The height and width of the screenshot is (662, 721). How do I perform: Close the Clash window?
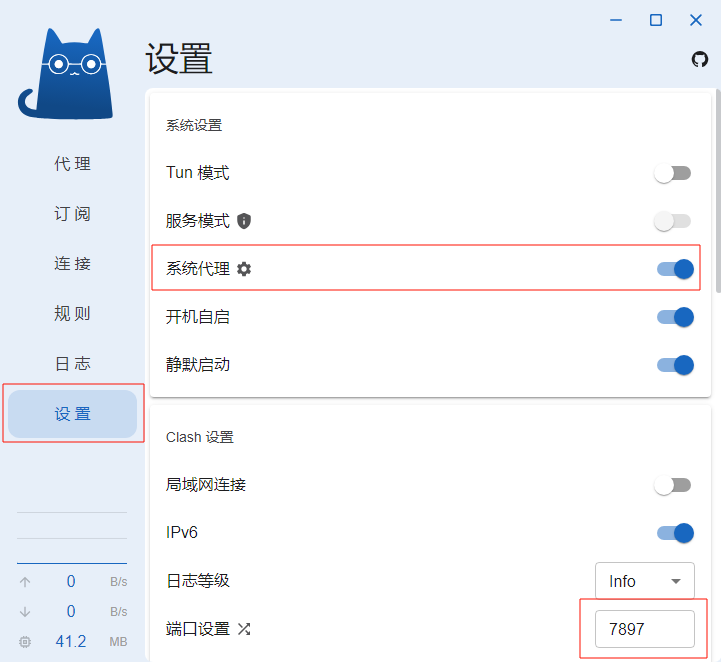point(696,20)
